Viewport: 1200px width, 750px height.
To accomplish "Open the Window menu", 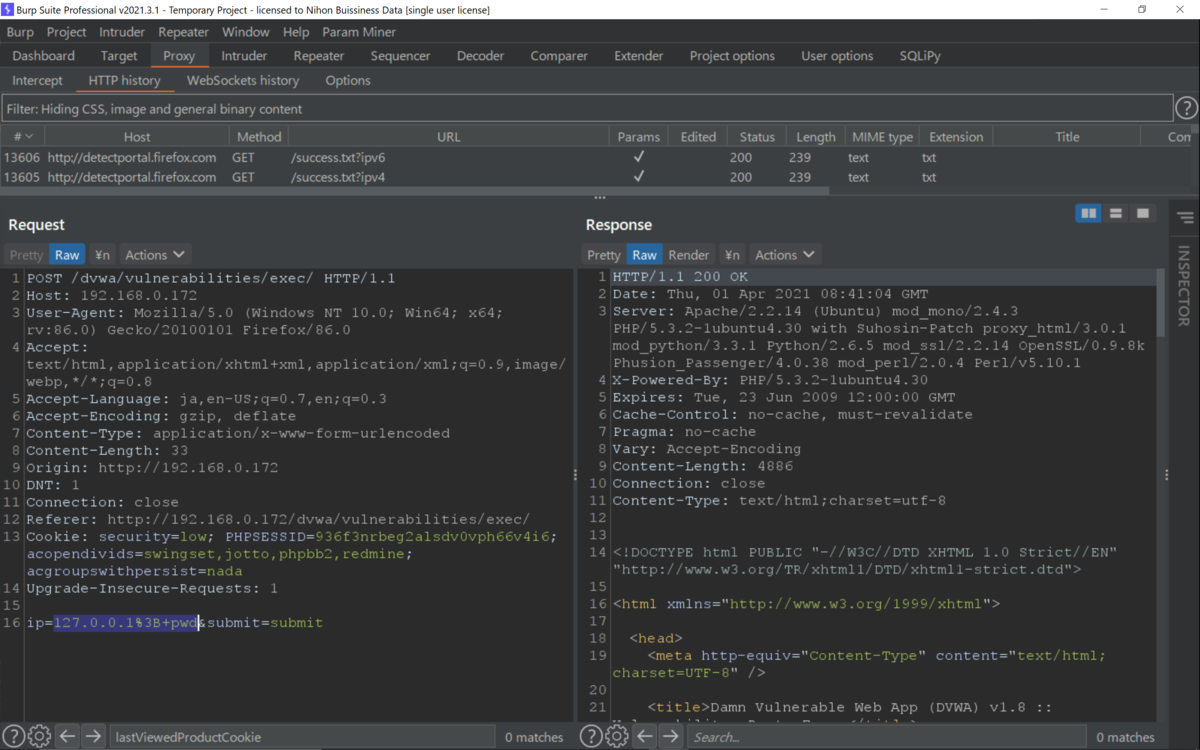I will click(x=245, y=32).
